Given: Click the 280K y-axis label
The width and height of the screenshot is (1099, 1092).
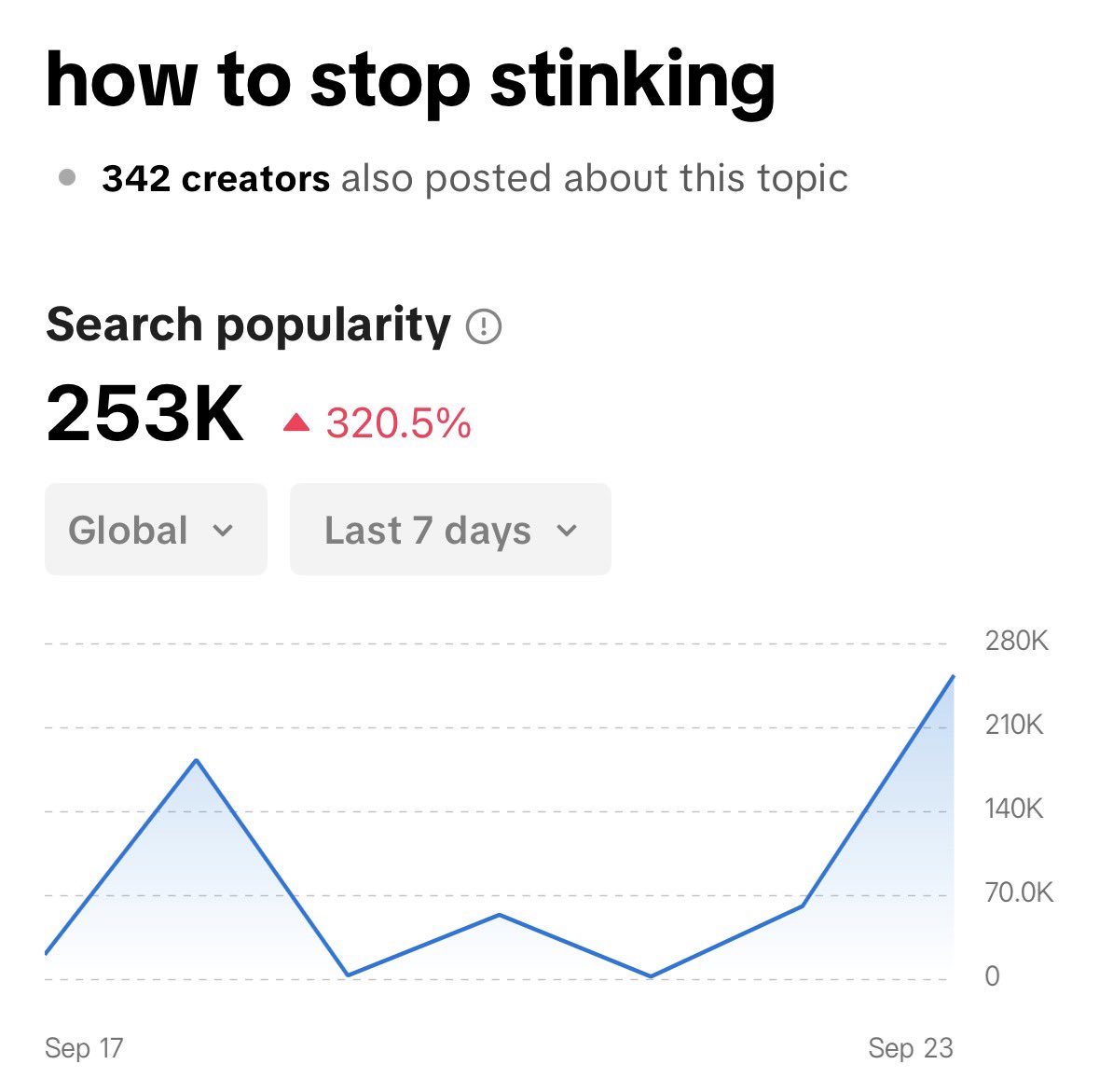Looking at the screenshot, I should [x=1016, y=641].
